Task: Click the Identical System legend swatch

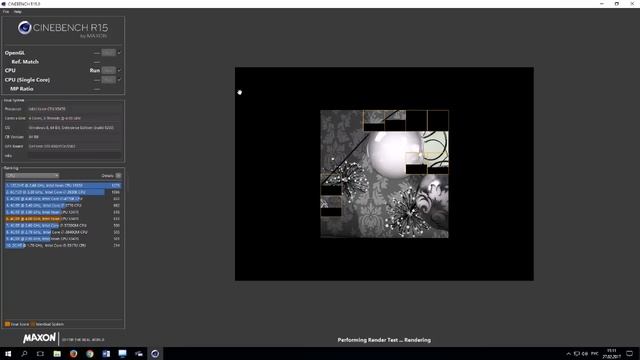Action: 33,324
